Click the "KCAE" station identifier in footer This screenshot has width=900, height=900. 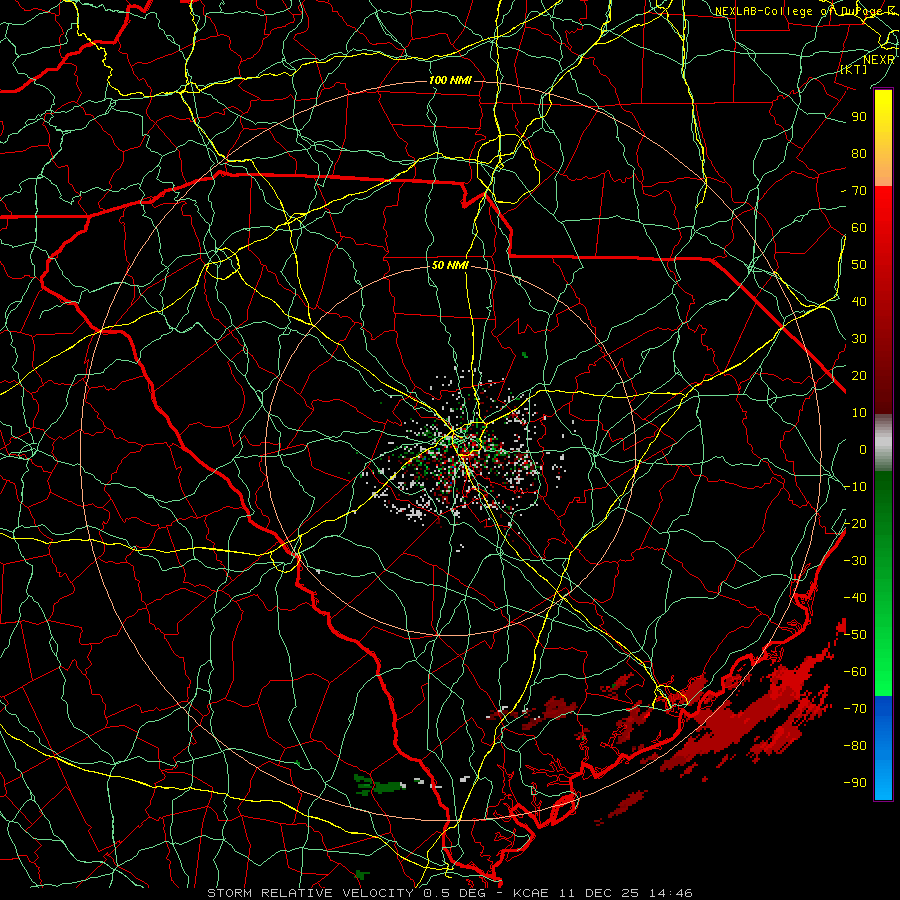point(531,893)
